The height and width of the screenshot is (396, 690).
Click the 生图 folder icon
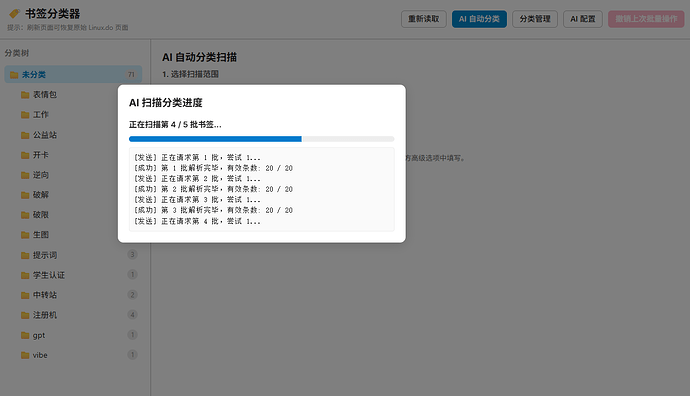click(25, 235)
